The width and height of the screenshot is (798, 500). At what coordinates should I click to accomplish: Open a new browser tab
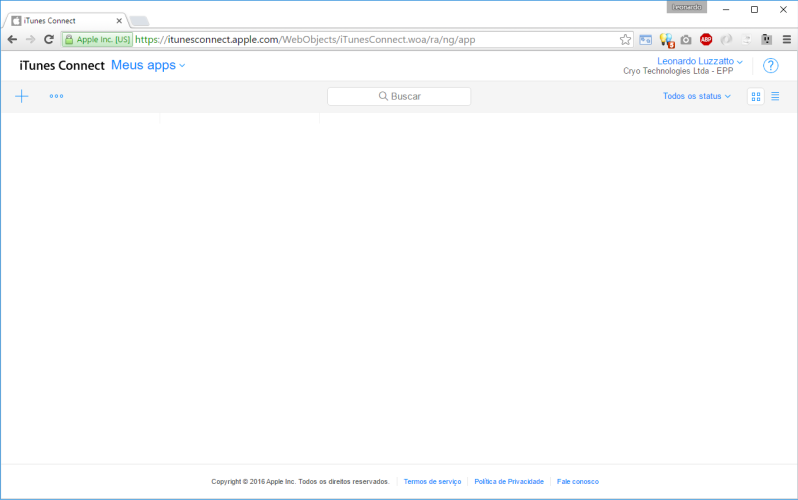pos(139,21)
